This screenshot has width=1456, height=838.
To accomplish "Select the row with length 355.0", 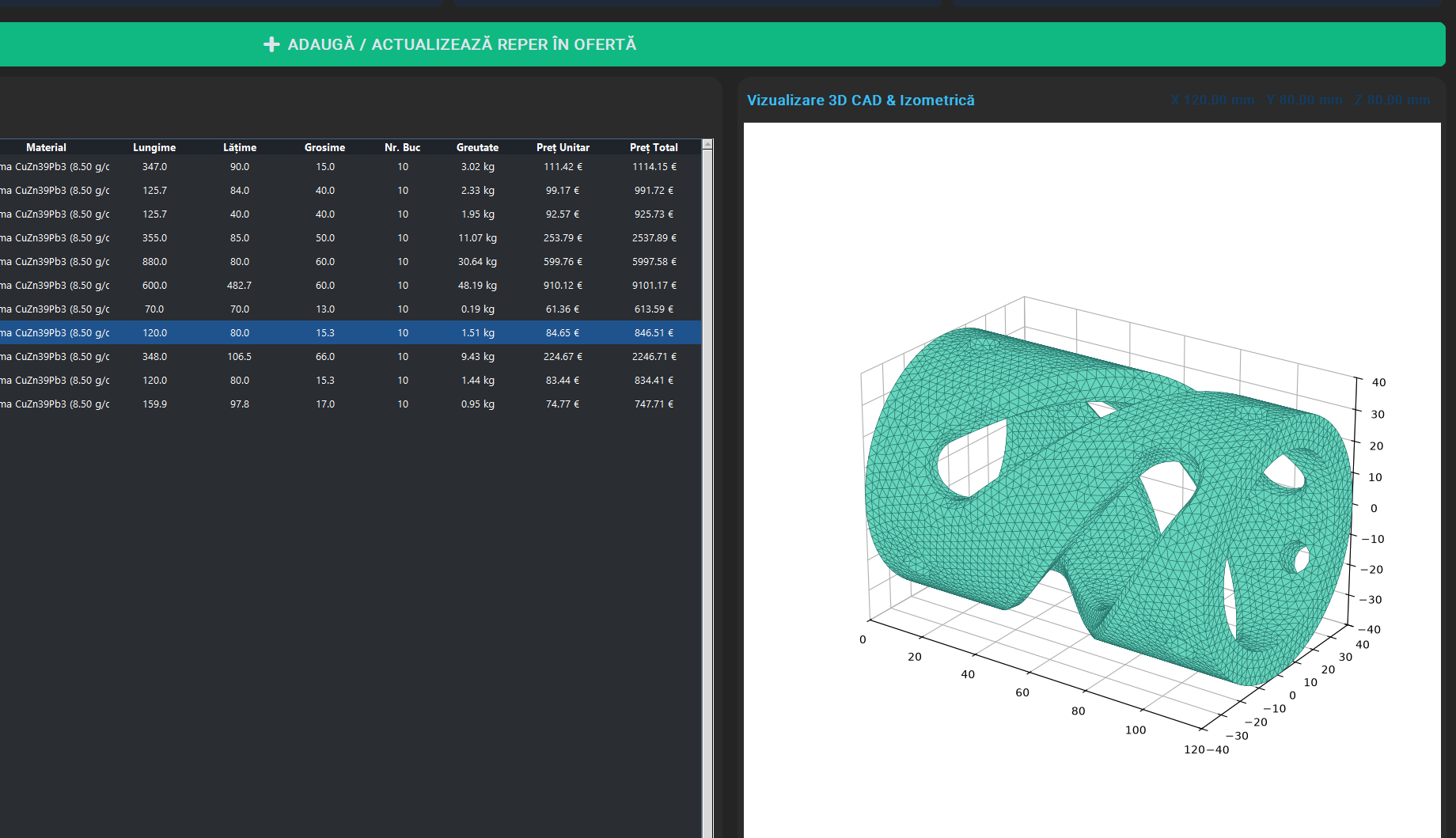I will [351, 238].
